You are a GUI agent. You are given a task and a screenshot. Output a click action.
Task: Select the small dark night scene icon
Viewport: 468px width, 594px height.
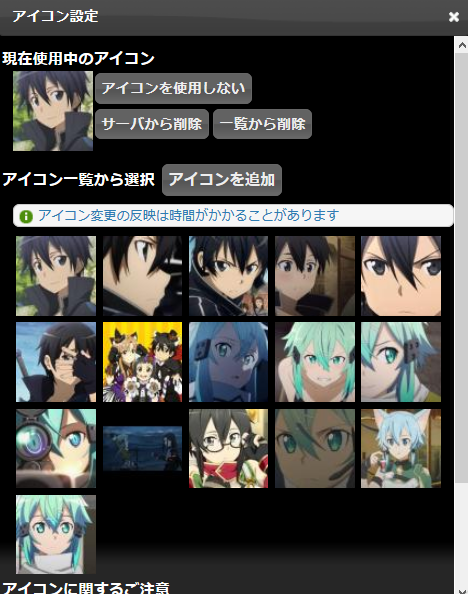pos(142,448)
